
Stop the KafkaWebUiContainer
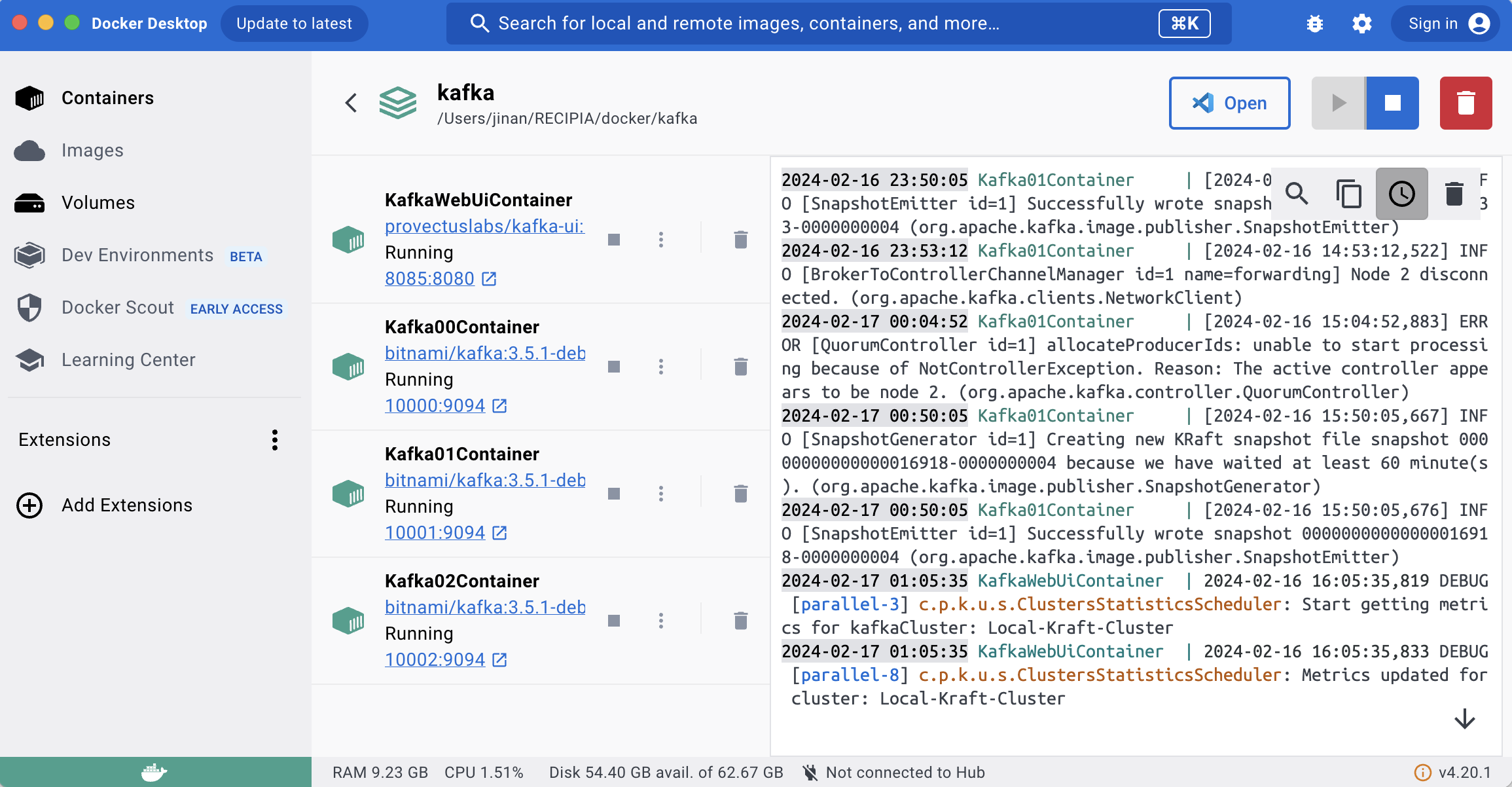[x=614, y=240]
